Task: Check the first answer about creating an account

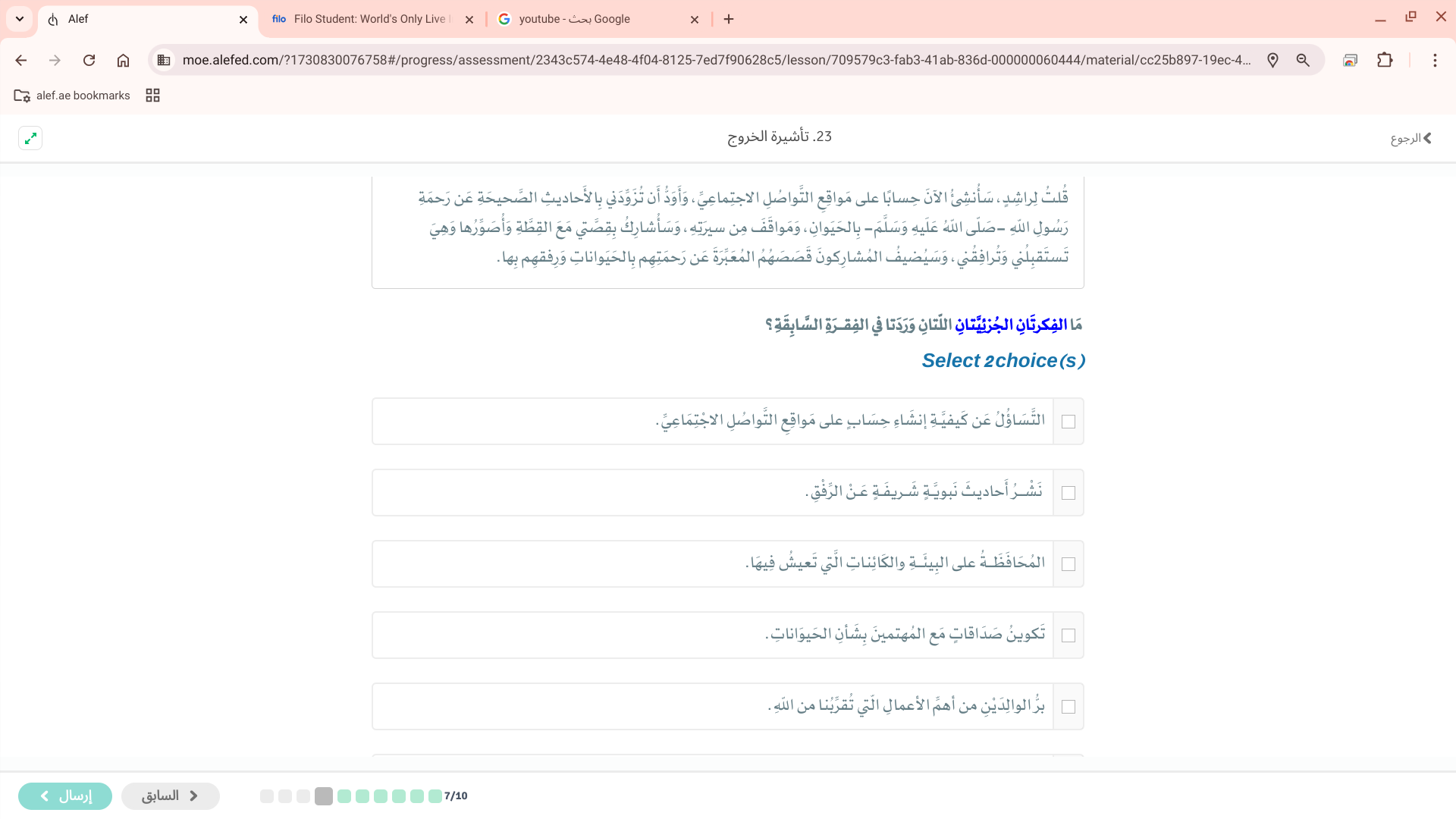Action: click(1068, 422)
